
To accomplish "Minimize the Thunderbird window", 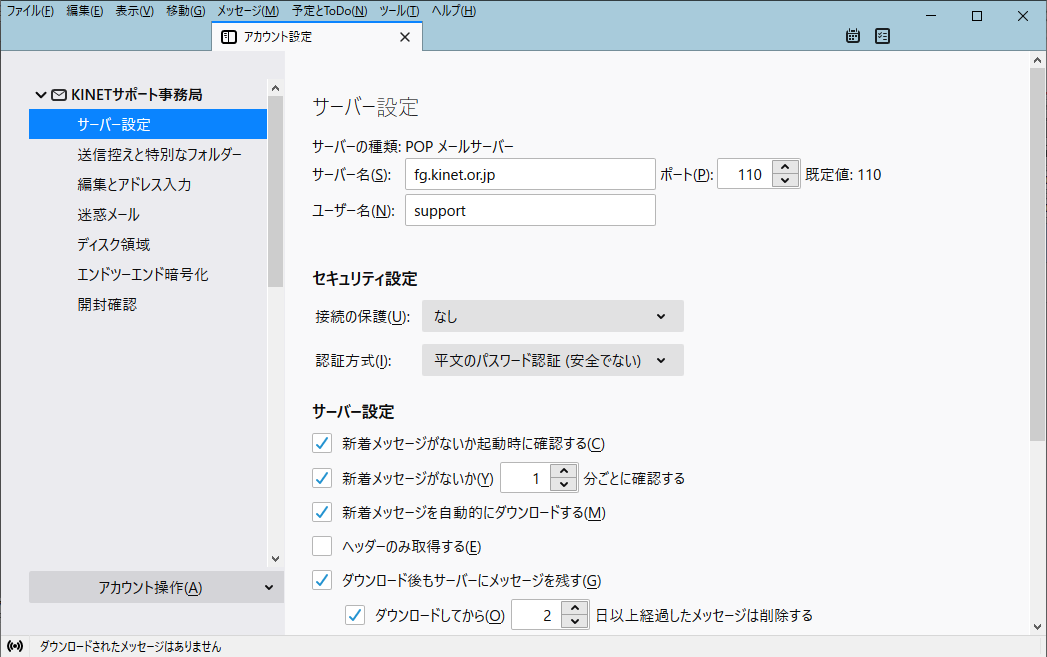I will (x=931, y=16).
